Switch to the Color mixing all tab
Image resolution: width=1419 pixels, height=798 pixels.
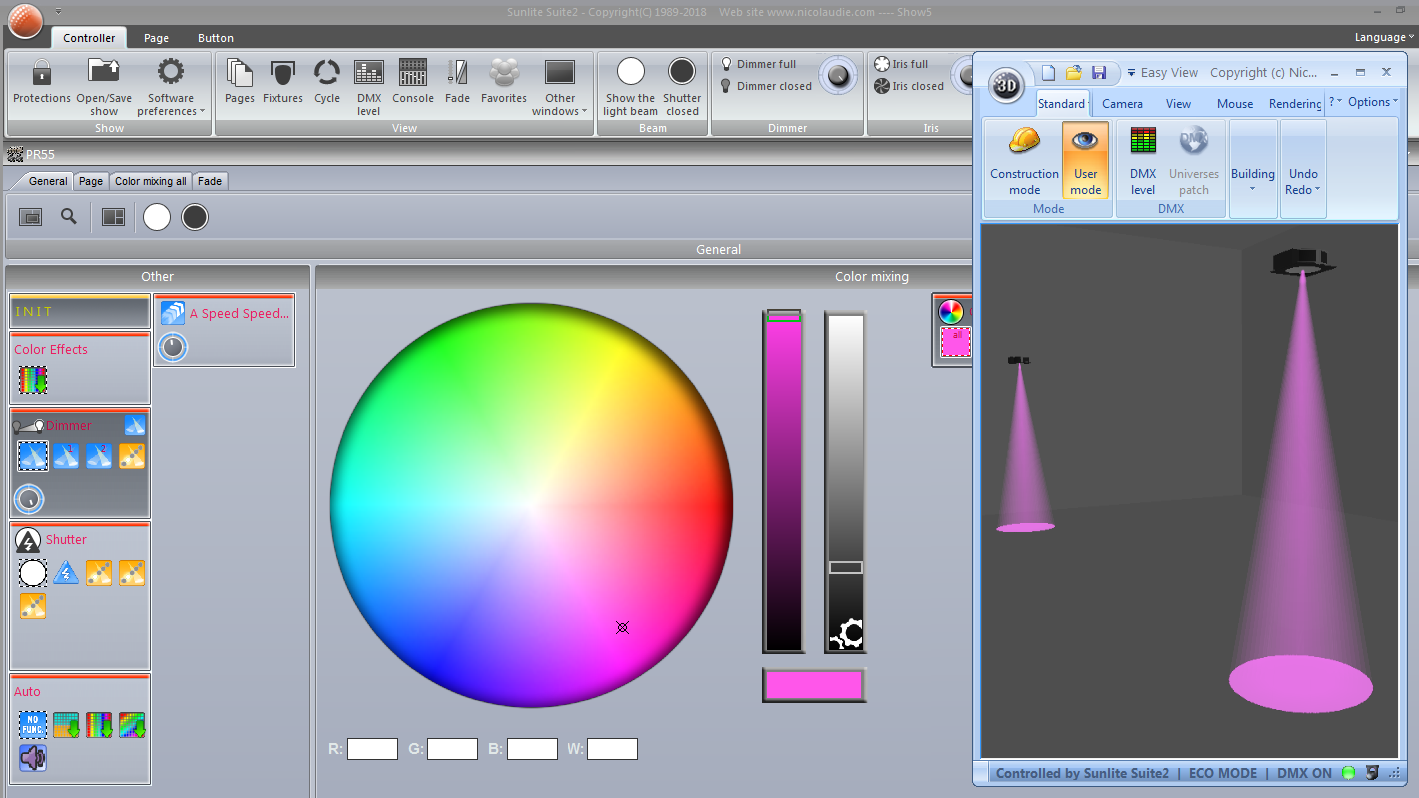click(151, 181)
